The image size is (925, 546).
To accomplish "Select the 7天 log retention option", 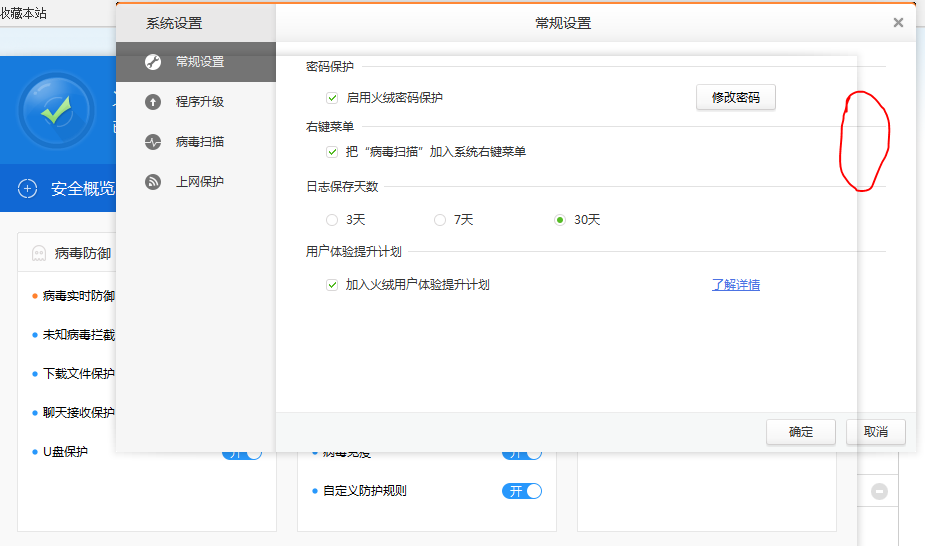I will [x=440, y=220].
